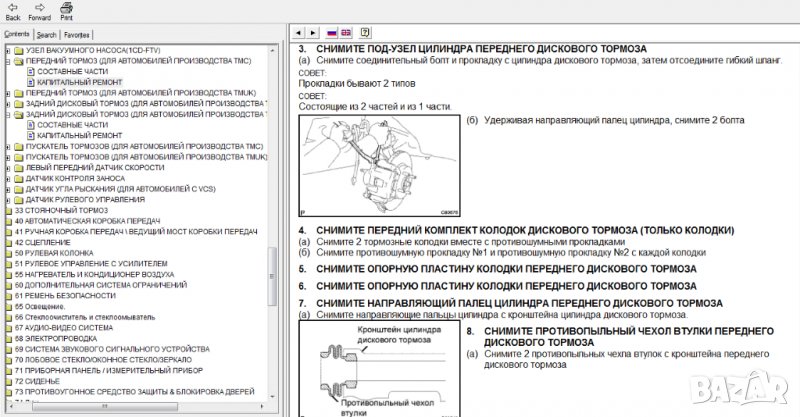Viewport: 800px width, 417px height.
Task: Expand the ДАТЧИК КОНТРОЛЯ ЗАНОСА node
Action: point(8,178)
